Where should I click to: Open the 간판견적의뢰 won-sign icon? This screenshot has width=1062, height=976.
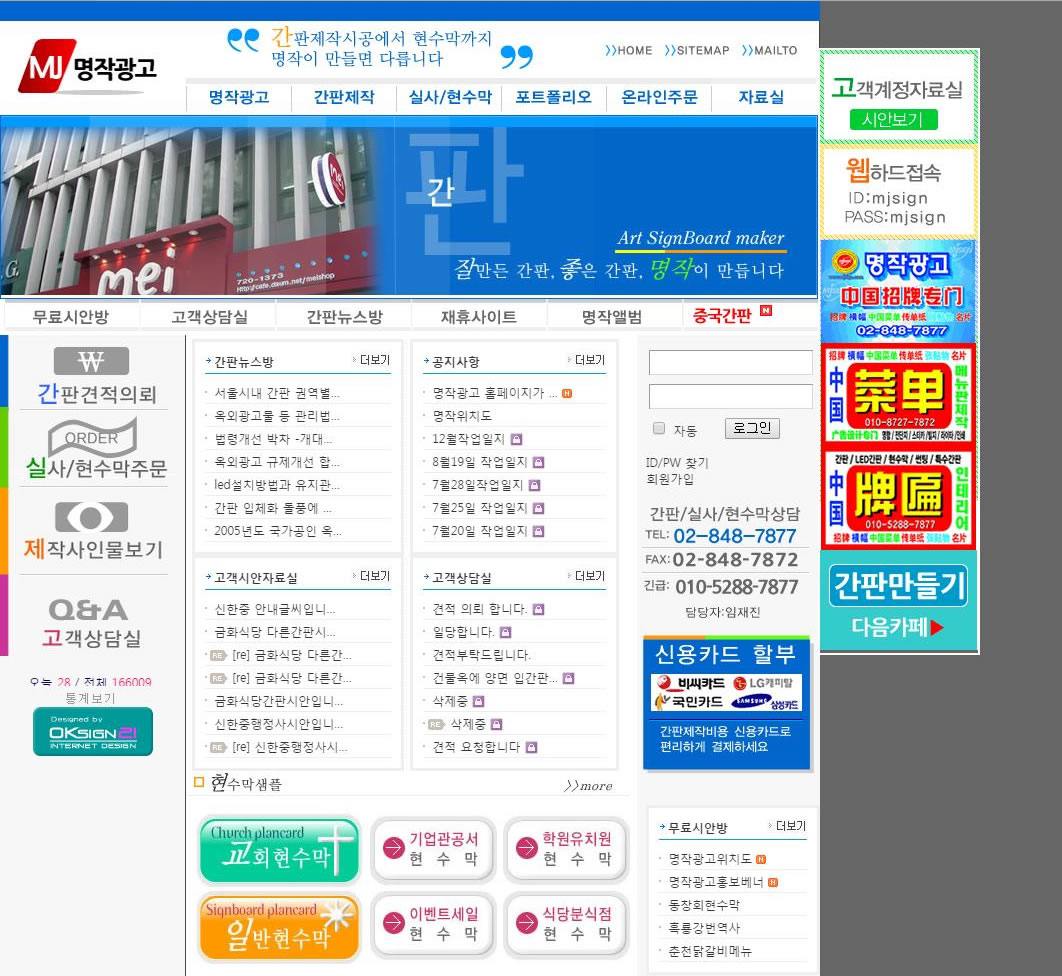[x=91, y=362]
